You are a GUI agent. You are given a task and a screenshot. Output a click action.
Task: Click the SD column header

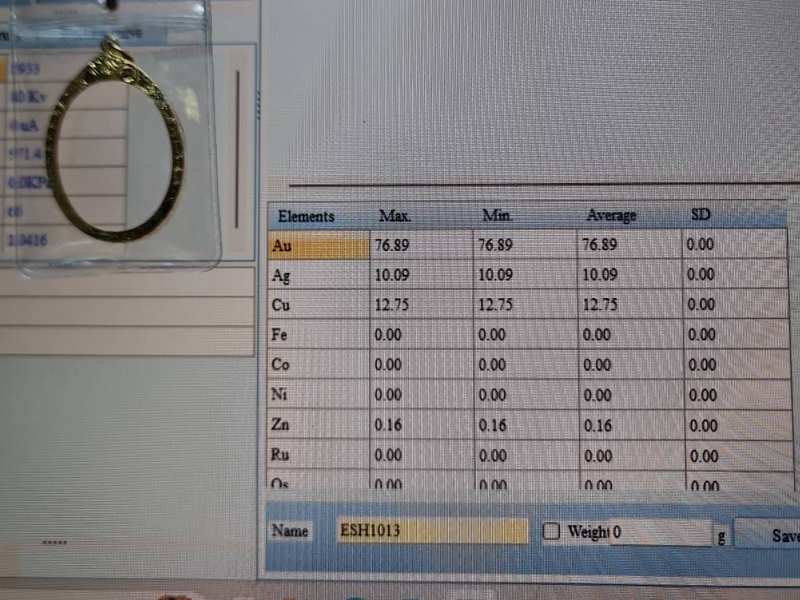(x=700, y=216)
